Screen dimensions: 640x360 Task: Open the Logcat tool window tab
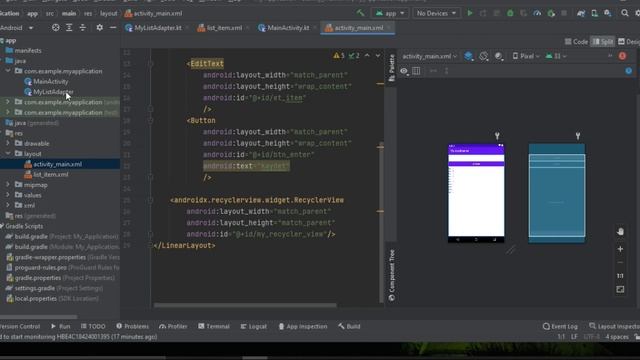(253, 326)
